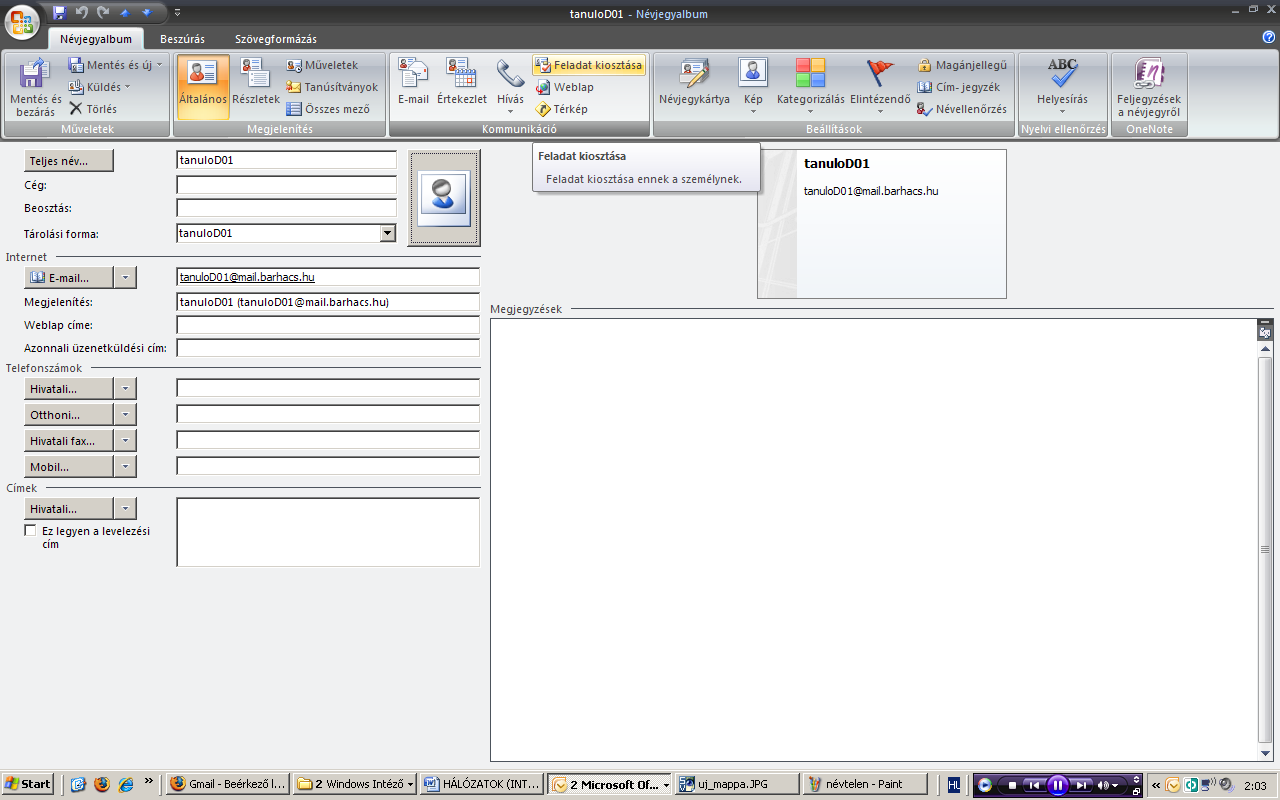Click Undo in quick access toolbar
Viewport: 1280px width, 800px height.
pyautogui.click(x=81, y=12)
